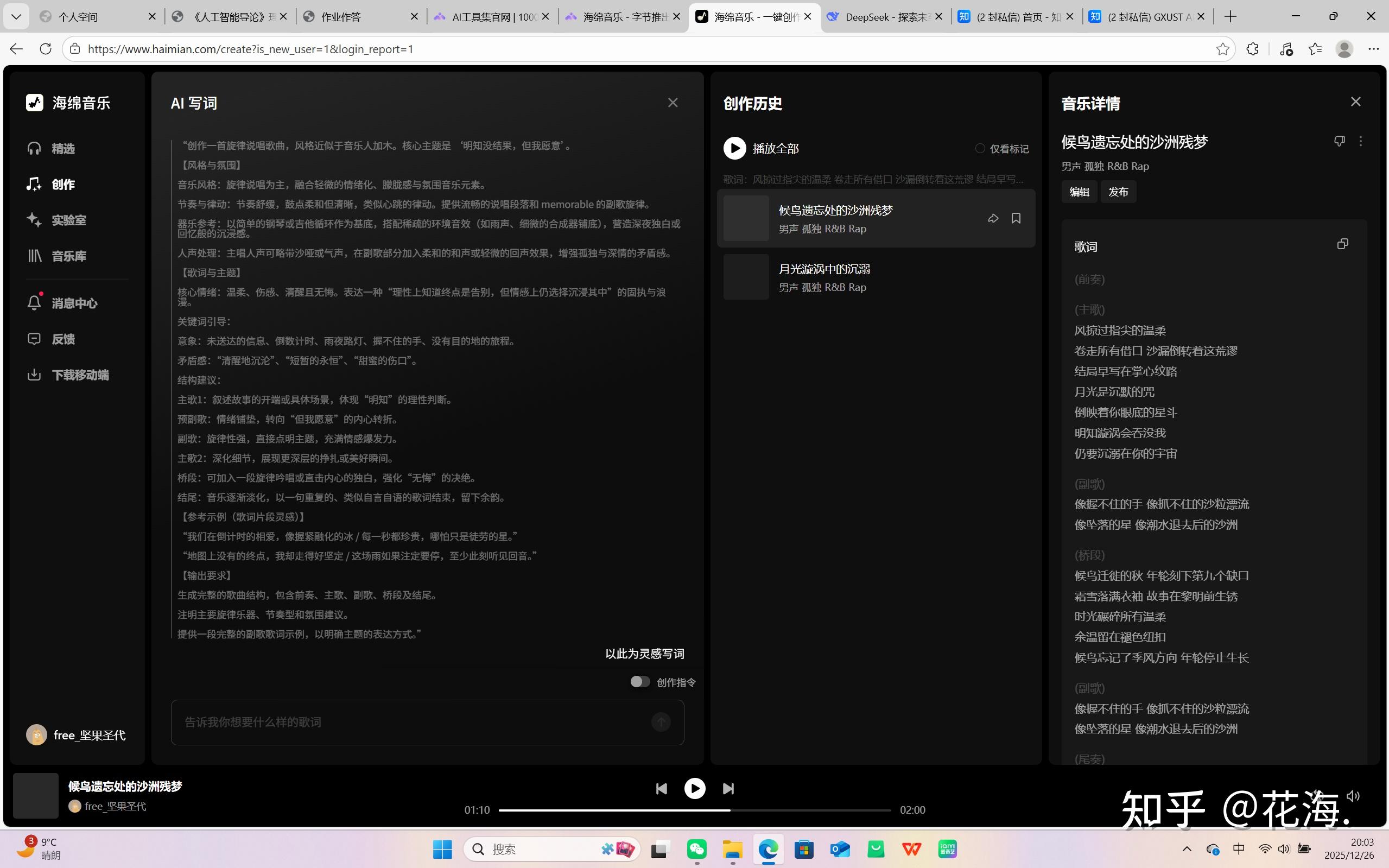
Task: Click the volume speaker icon in player
Action: 1353,796
